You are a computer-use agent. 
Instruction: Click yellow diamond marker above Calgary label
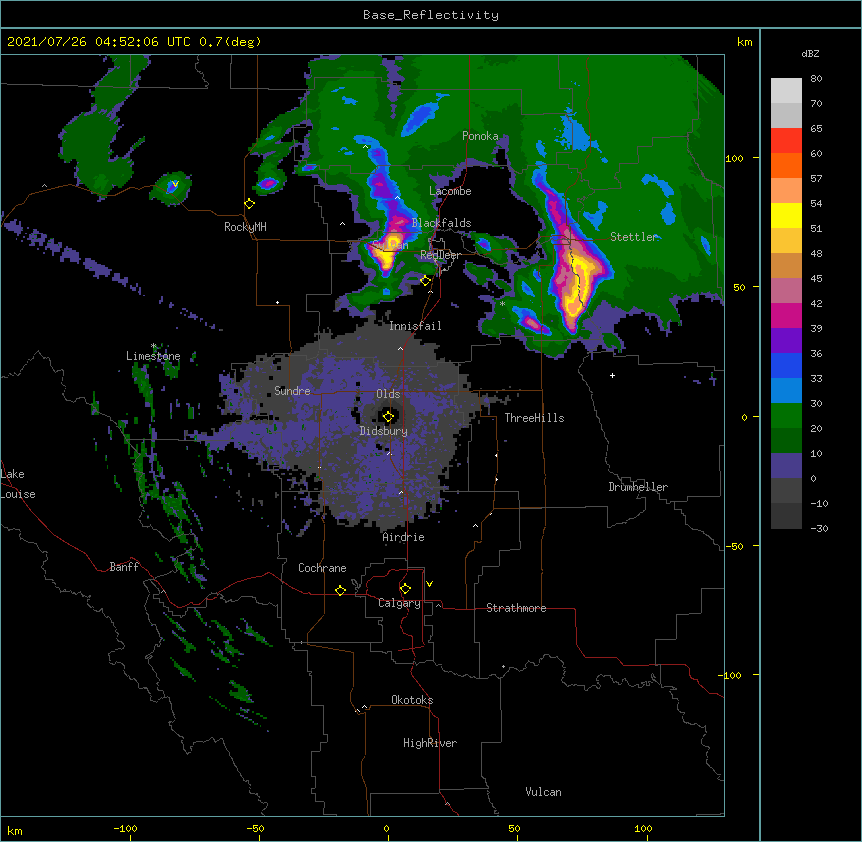click(x=405, y=589)
